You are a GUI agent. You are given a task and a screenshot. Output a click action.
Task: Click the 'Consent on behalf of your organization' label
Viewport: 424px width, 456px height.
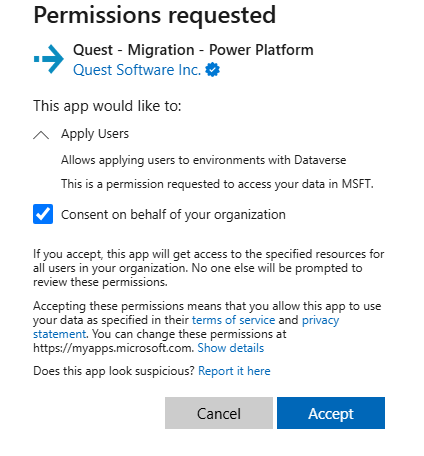pos(173,215)
